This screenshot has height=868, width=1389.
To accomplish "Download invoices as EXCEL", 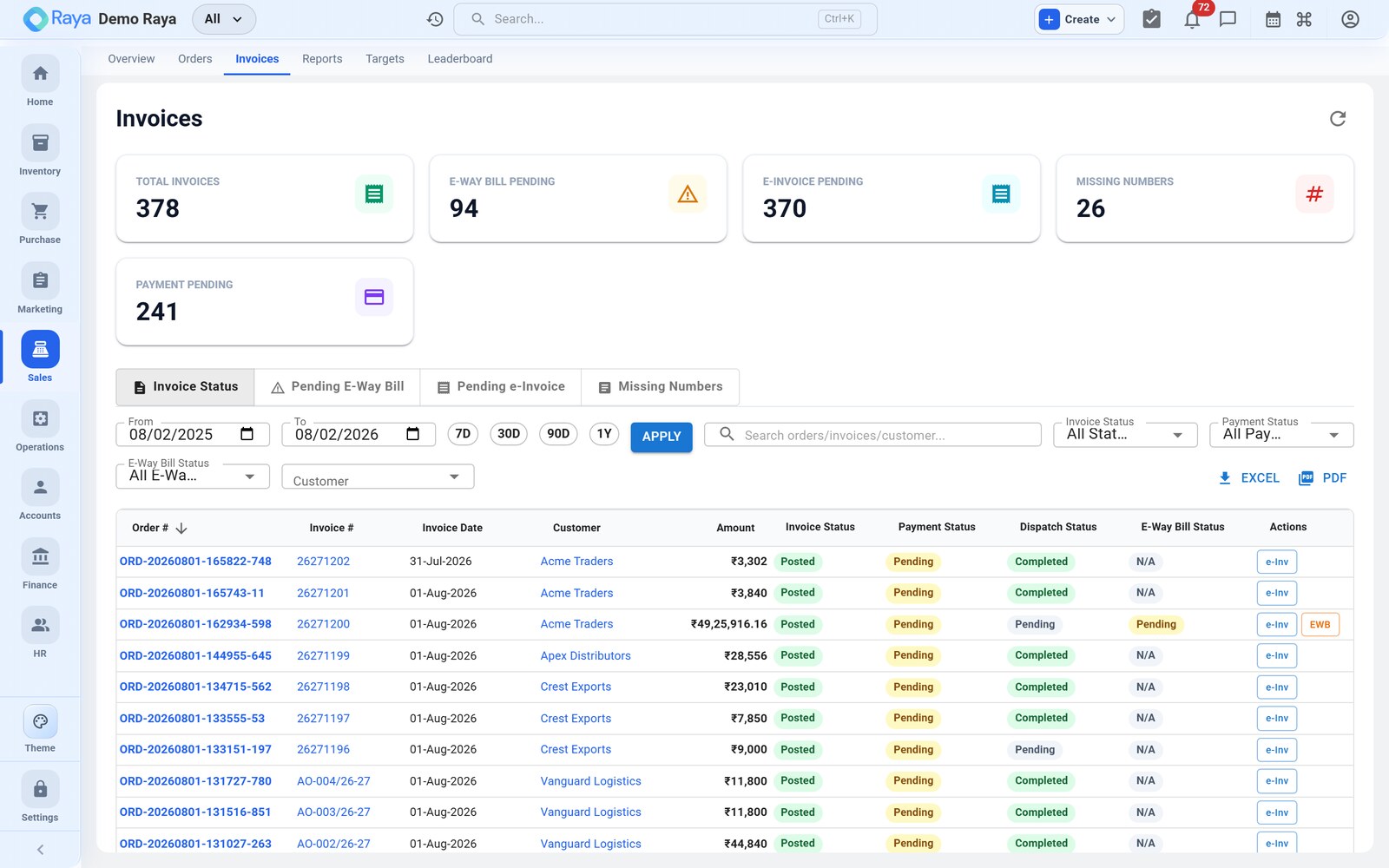I will click(1249, 478).
